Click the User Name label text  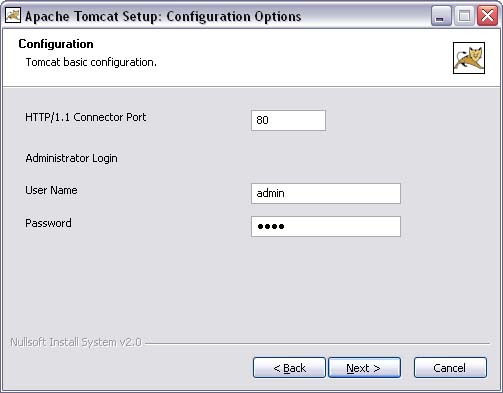point(51,190)
